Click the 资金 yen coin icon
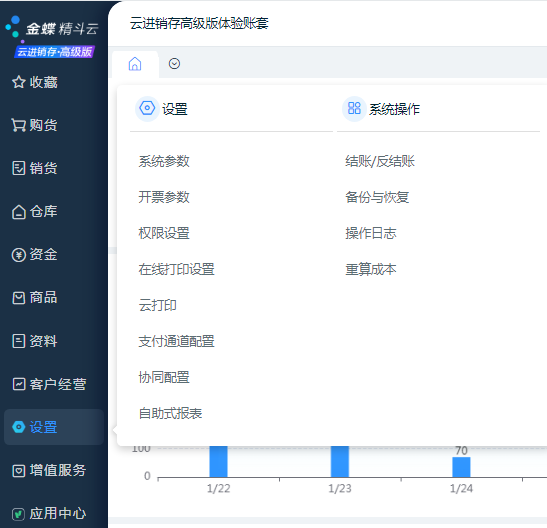The height and width of the screenshot is (528, 547). [18, 255]
